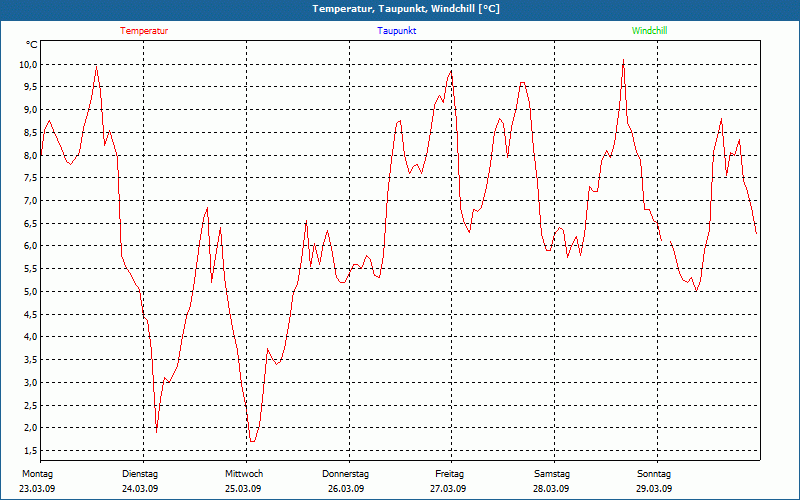This screenshot has height=500, width=800.
Task: Click the 'Dienstag' day label
Action: click(x=140, y=474)
